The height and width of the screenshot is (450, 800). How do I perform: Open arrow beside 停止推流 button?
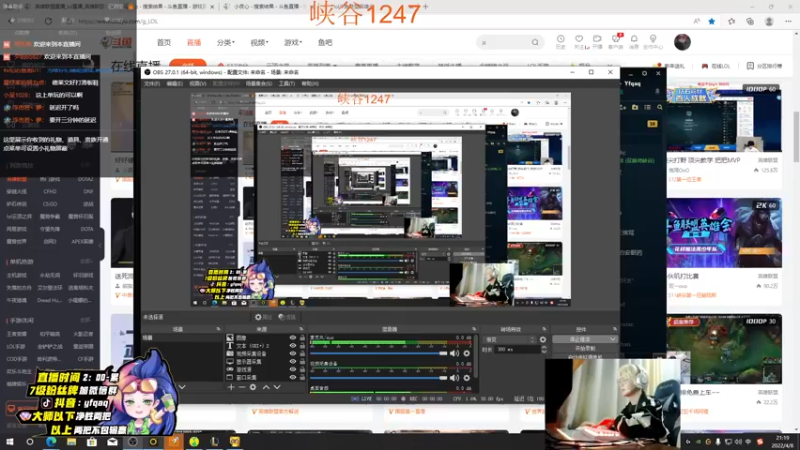coord(612,339)
